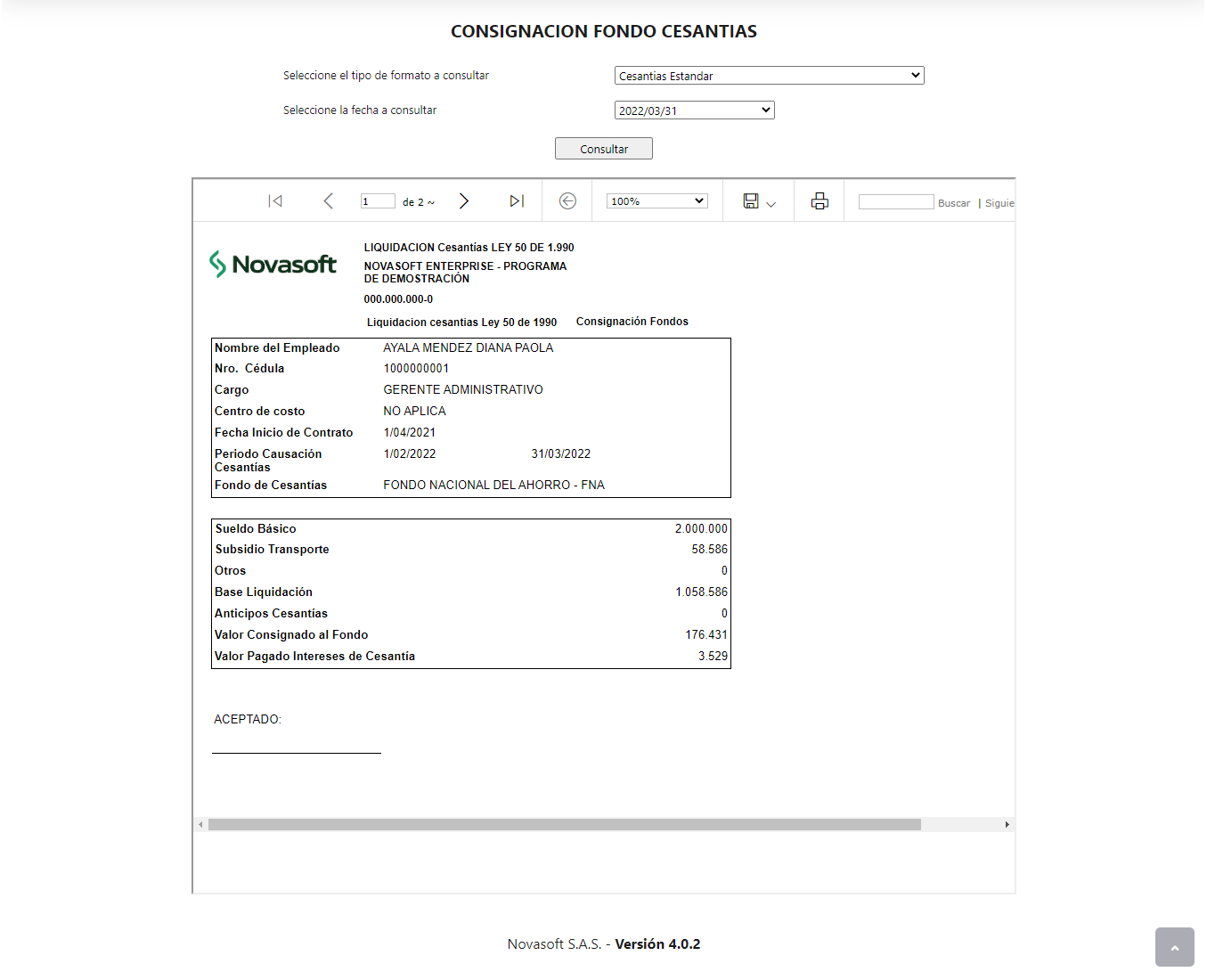
Task: Select FONDO NACIONAL DEL AHORRO - FNA
Action: tap(493, 485)
